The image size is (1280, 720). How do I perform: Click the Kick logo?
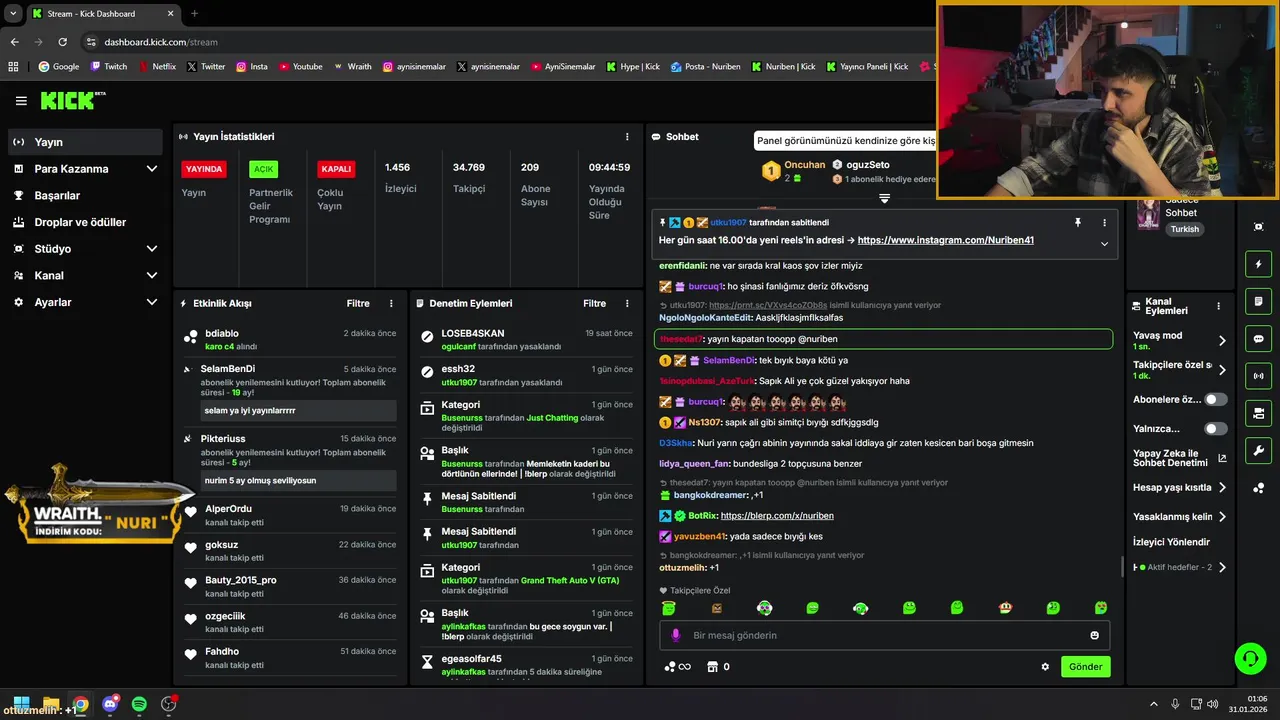pos(72,100)
